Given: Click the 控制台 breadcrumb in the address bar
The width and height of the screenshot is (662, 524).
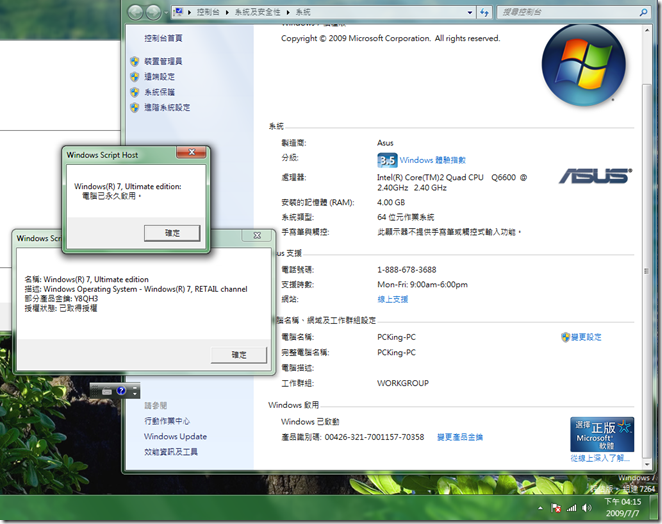Looking at the screenshot, I should pyautogui.click(x=208, y=12).
